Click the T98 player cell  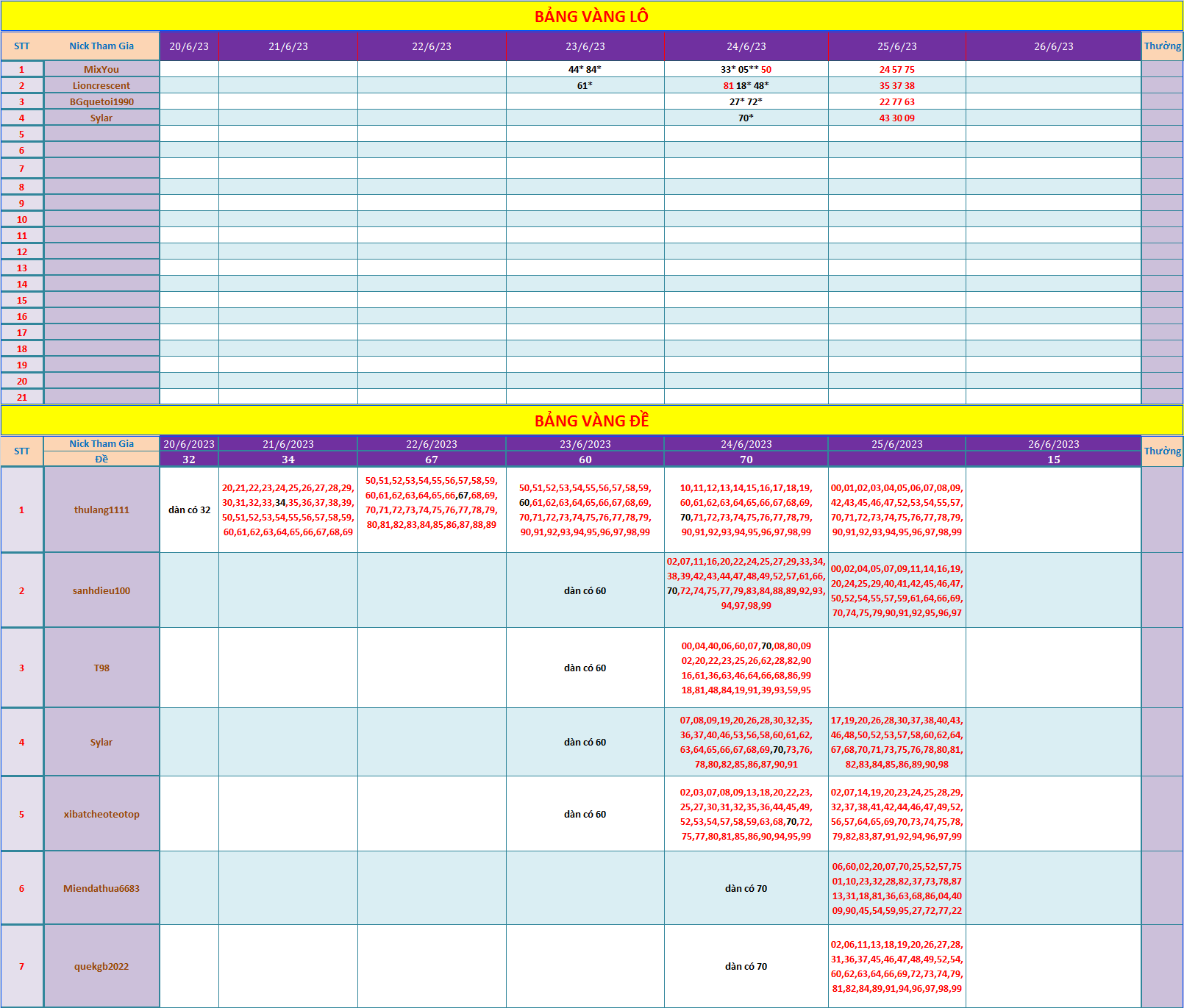101,668
